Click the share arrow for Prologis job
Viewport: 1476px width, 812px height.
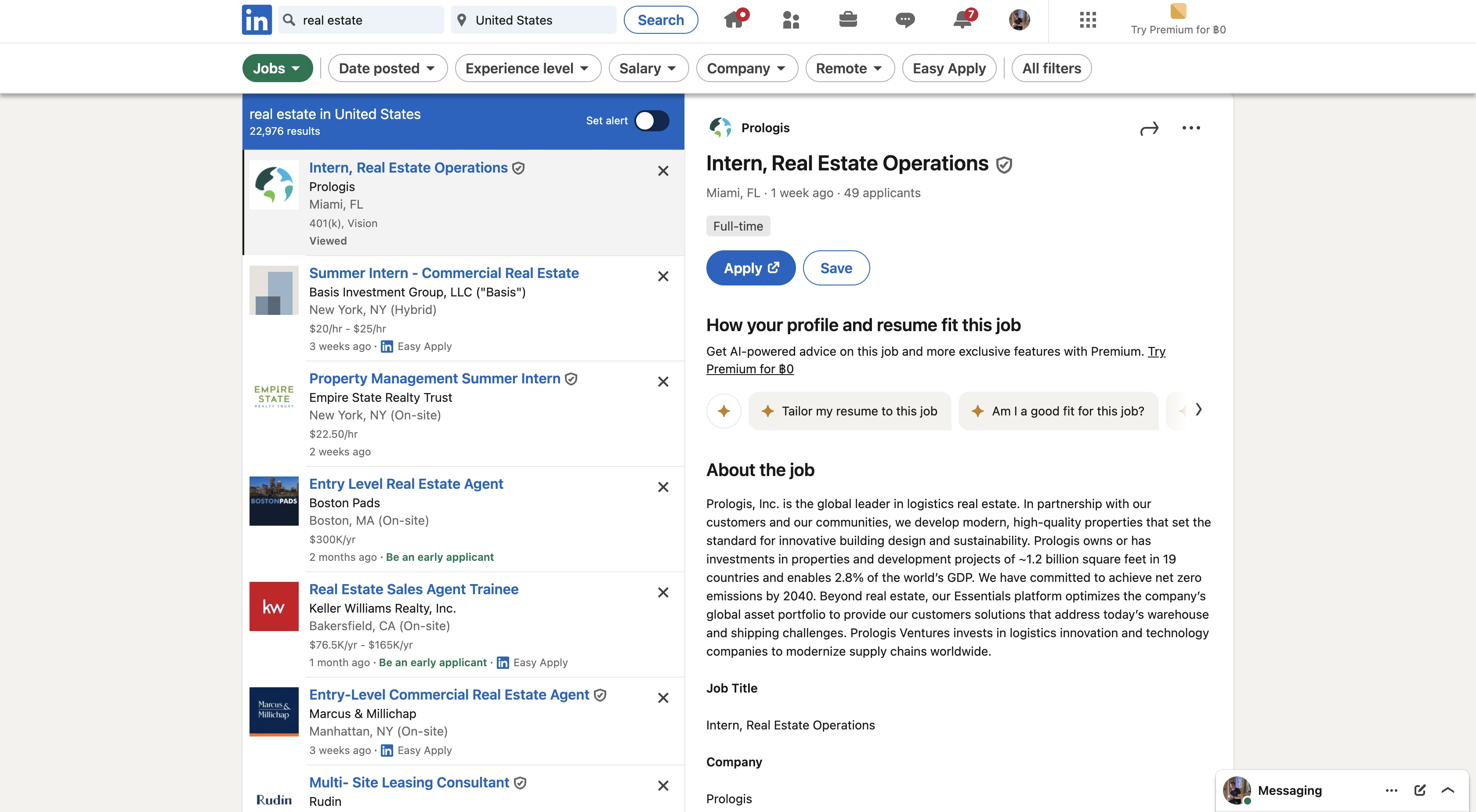[x=1149, y=128]
